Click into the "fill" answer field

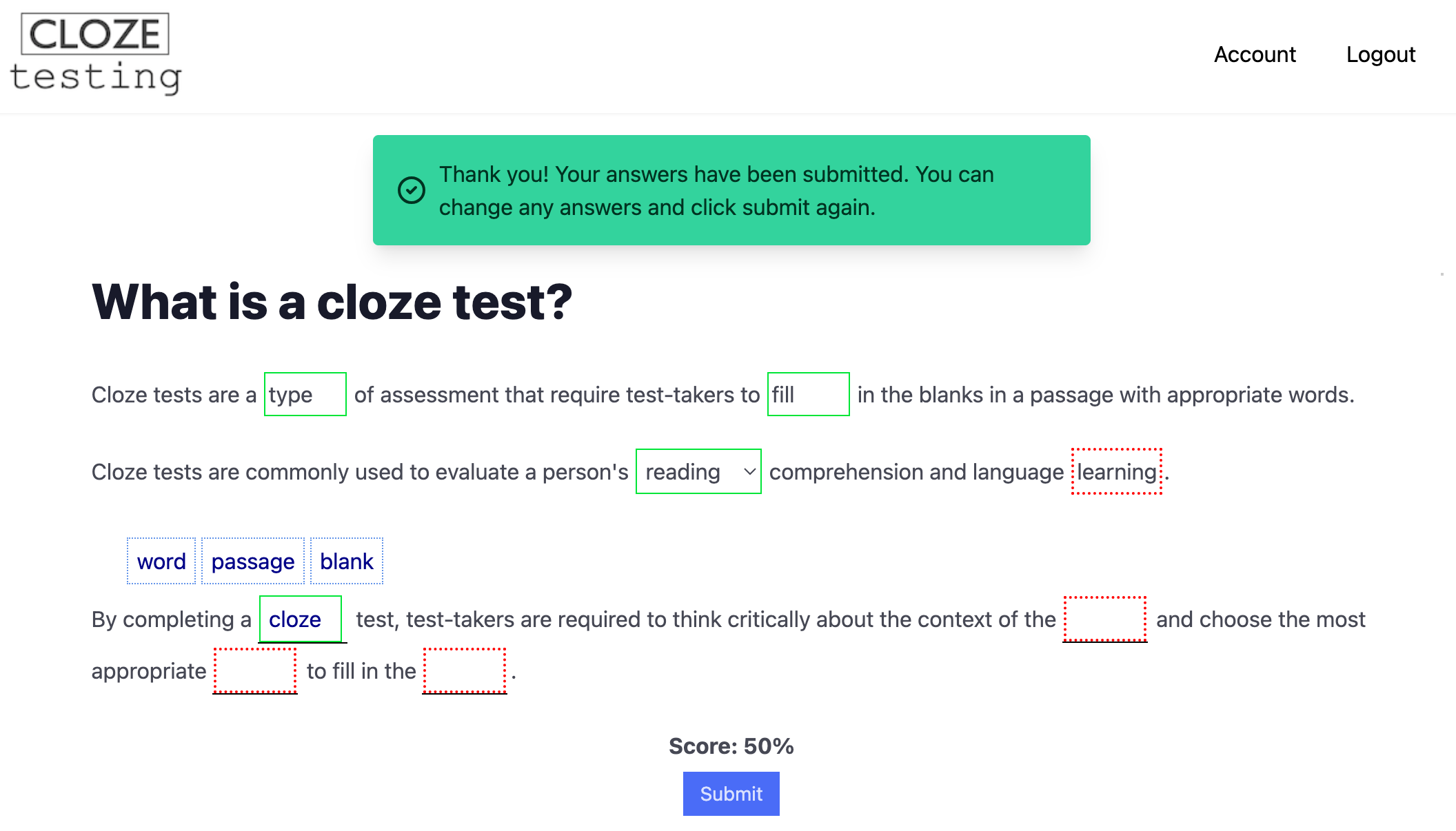808,395
